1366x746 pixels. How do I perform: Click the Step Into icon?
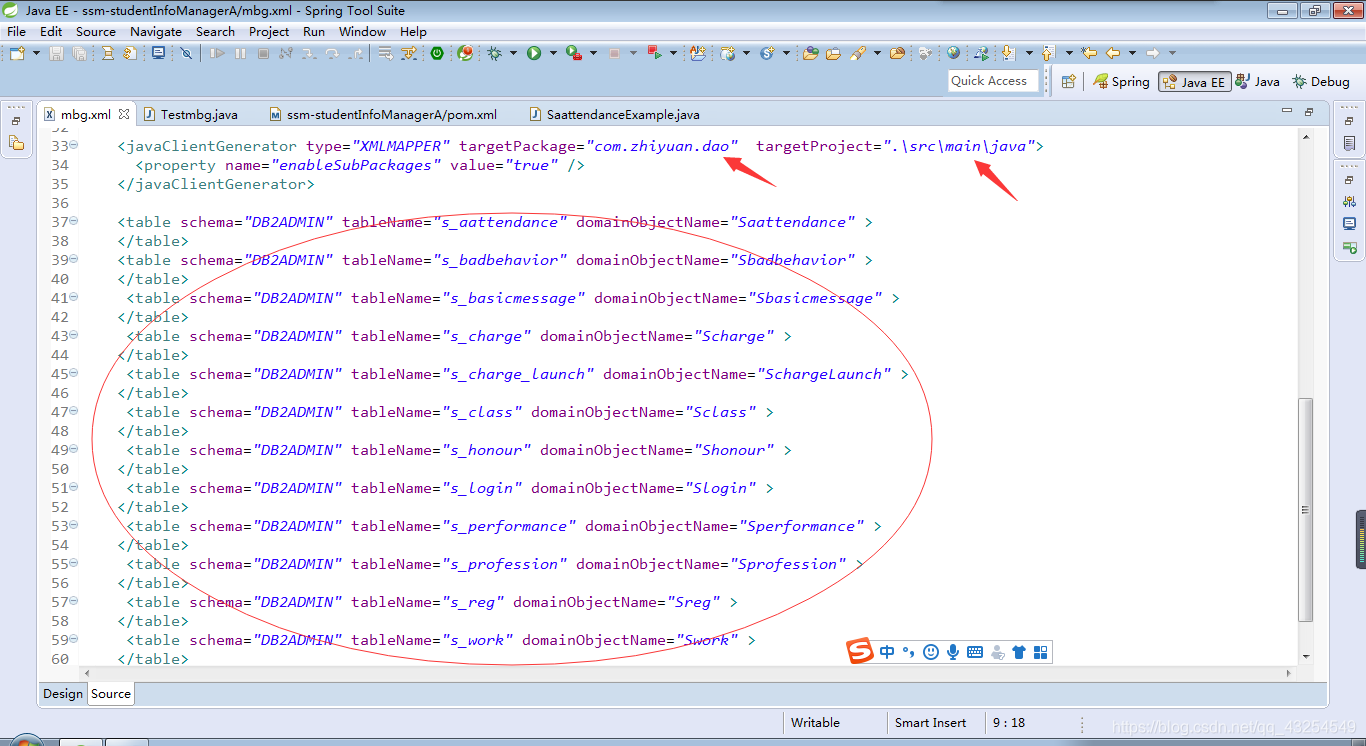pos(309,53)
